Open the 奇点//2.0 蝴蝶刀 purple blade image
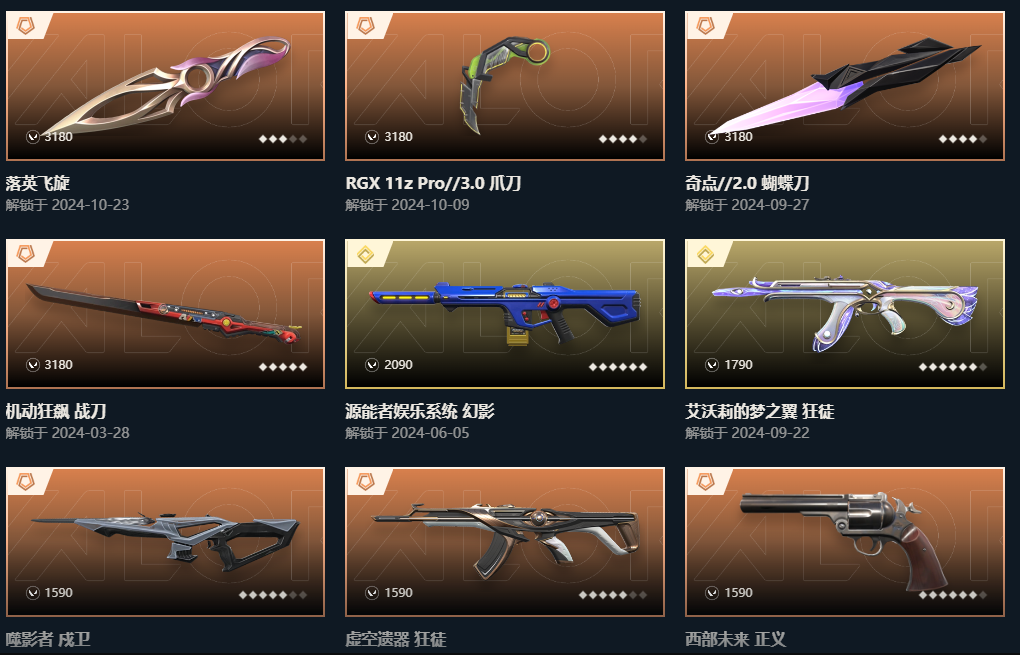 coord(845,86)
